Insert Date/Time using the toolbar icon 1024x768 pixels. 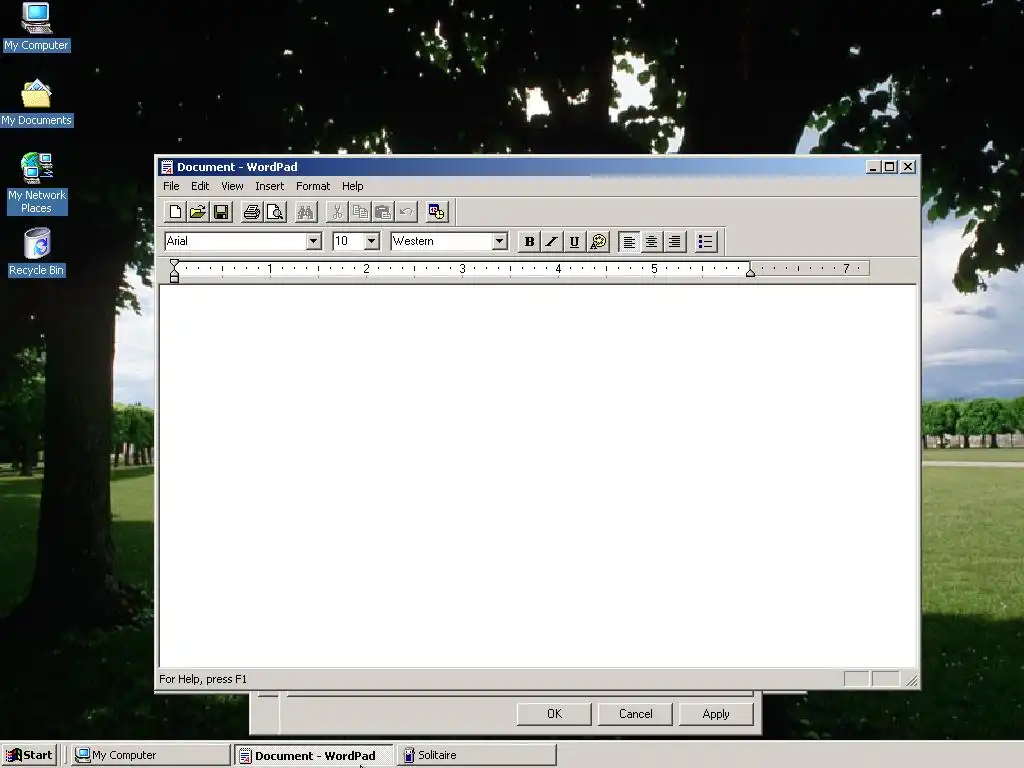click(436, 212)
